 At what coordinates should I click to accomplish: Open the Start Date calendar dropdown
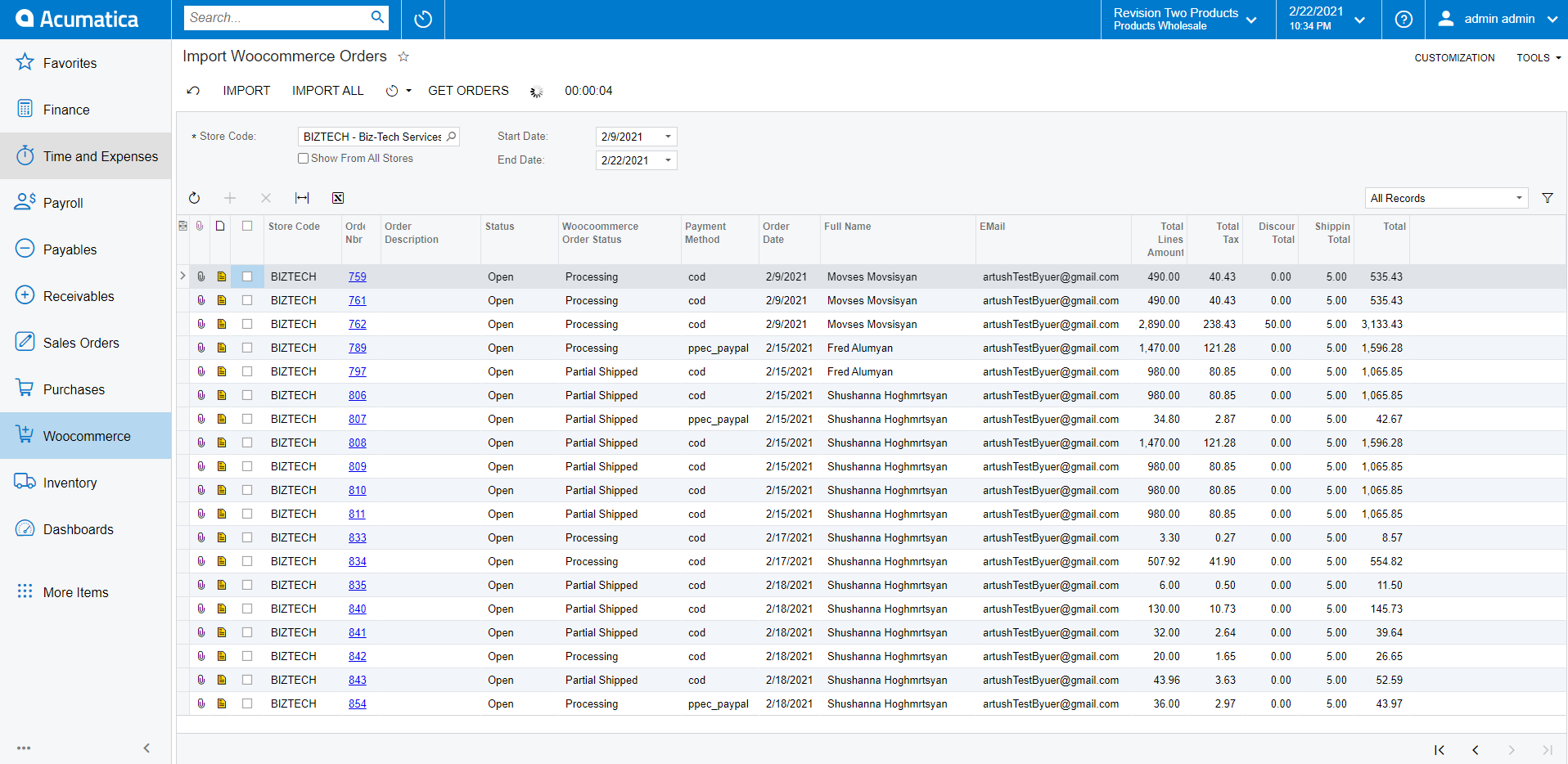(x=668, y=137)
